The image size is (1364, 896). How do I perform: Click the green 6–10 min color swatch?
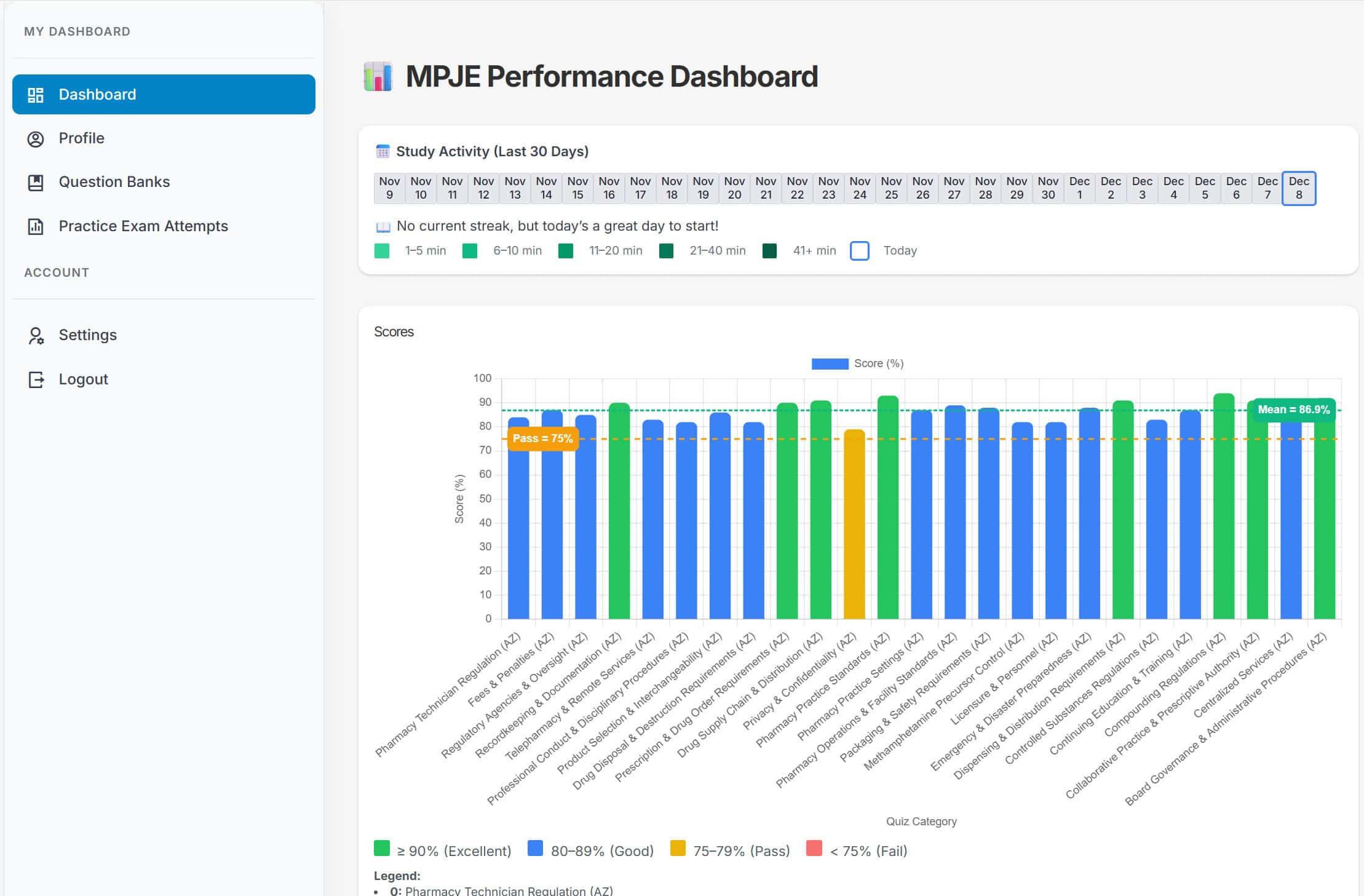point(469,251)
